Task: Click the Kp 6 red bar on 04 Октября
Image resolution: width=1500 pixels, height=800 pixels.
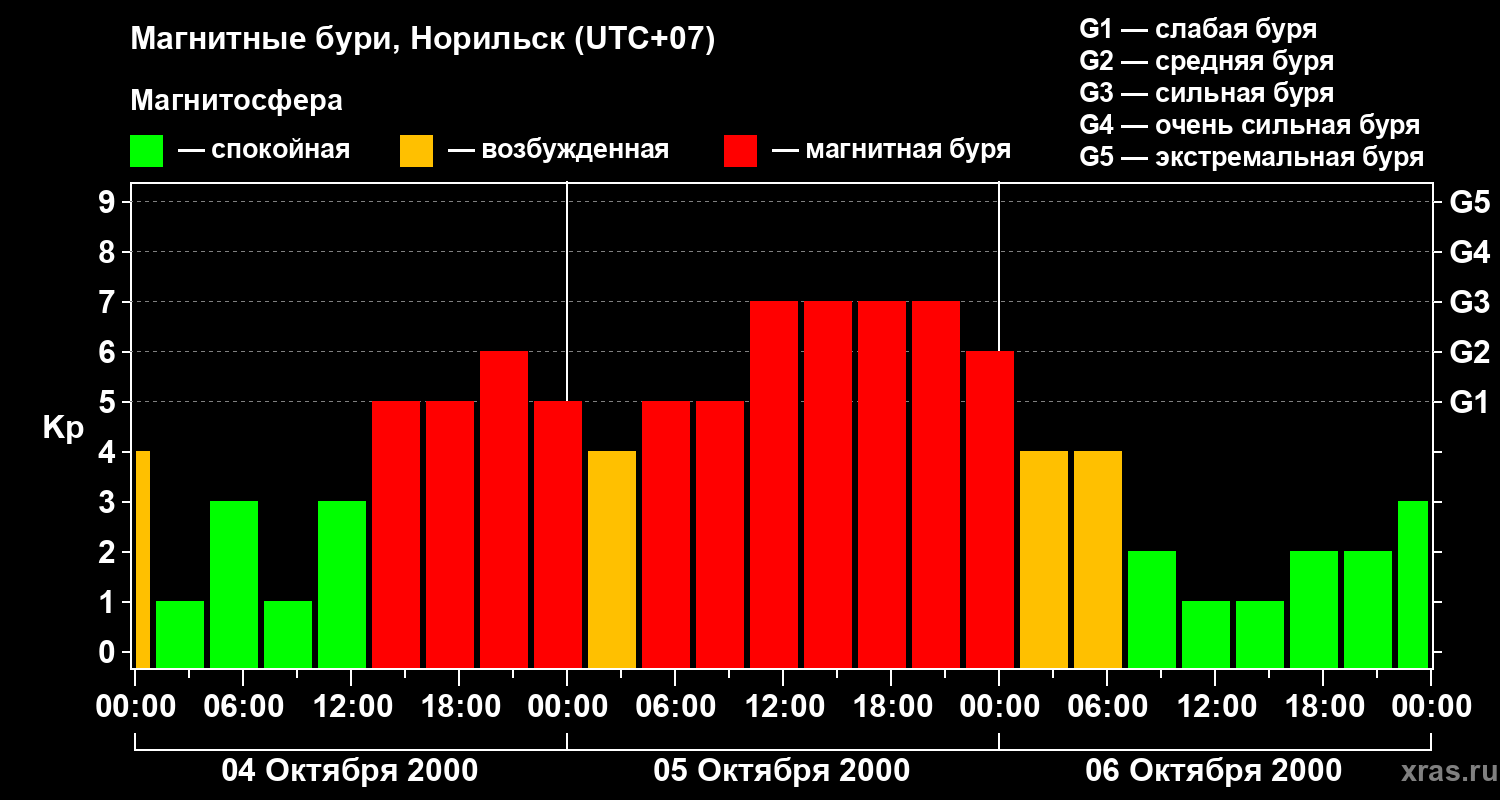Action: click(x=504, y=509)
